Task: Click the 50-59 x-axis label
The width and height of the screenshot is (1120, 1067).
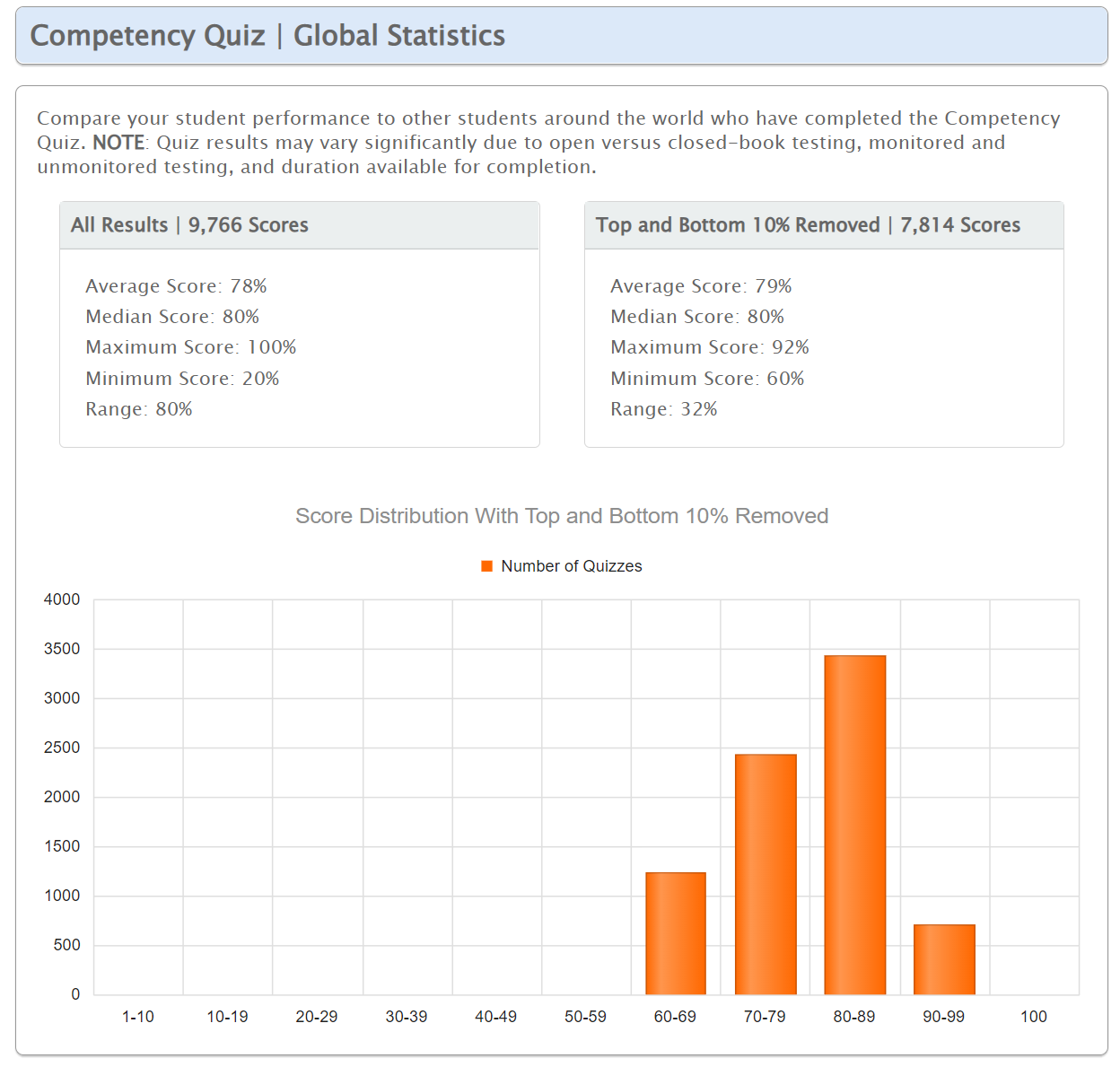Action: [585, 1017]
